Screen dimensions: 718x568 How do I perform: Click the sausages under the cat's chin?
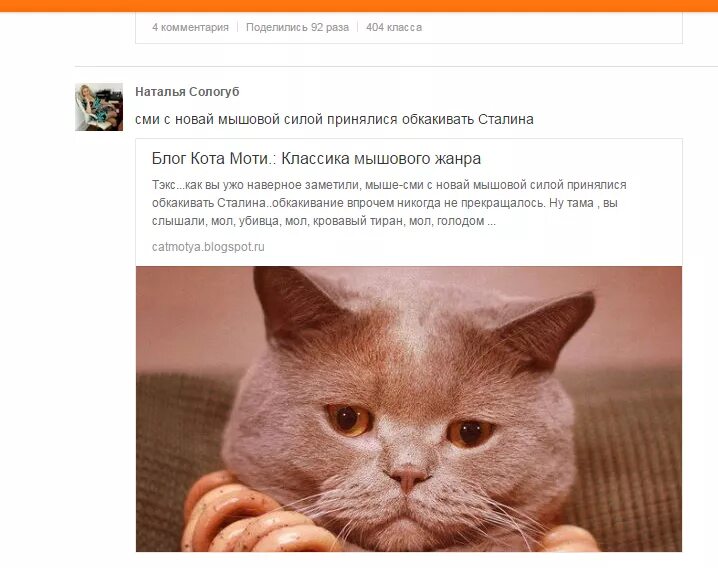point(247,513)
